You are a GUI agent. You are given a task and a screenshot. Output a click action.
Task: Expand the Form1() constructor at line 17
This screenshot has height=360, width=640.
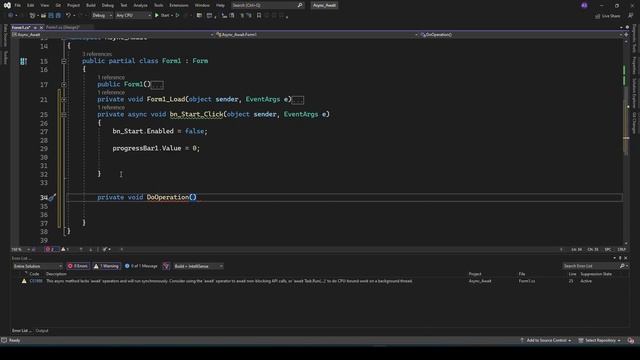click(64, 84)
